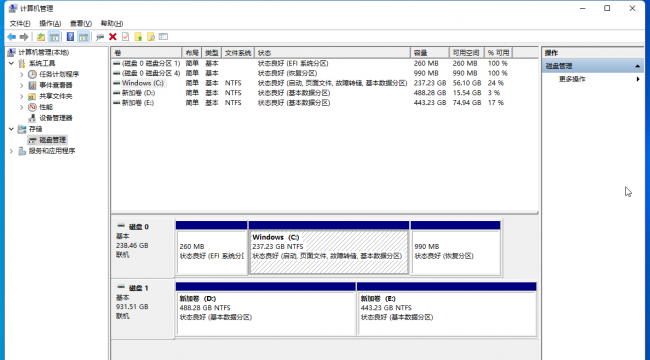
Task: Sort by the 状态 column header
Action: tap(332, 53)
